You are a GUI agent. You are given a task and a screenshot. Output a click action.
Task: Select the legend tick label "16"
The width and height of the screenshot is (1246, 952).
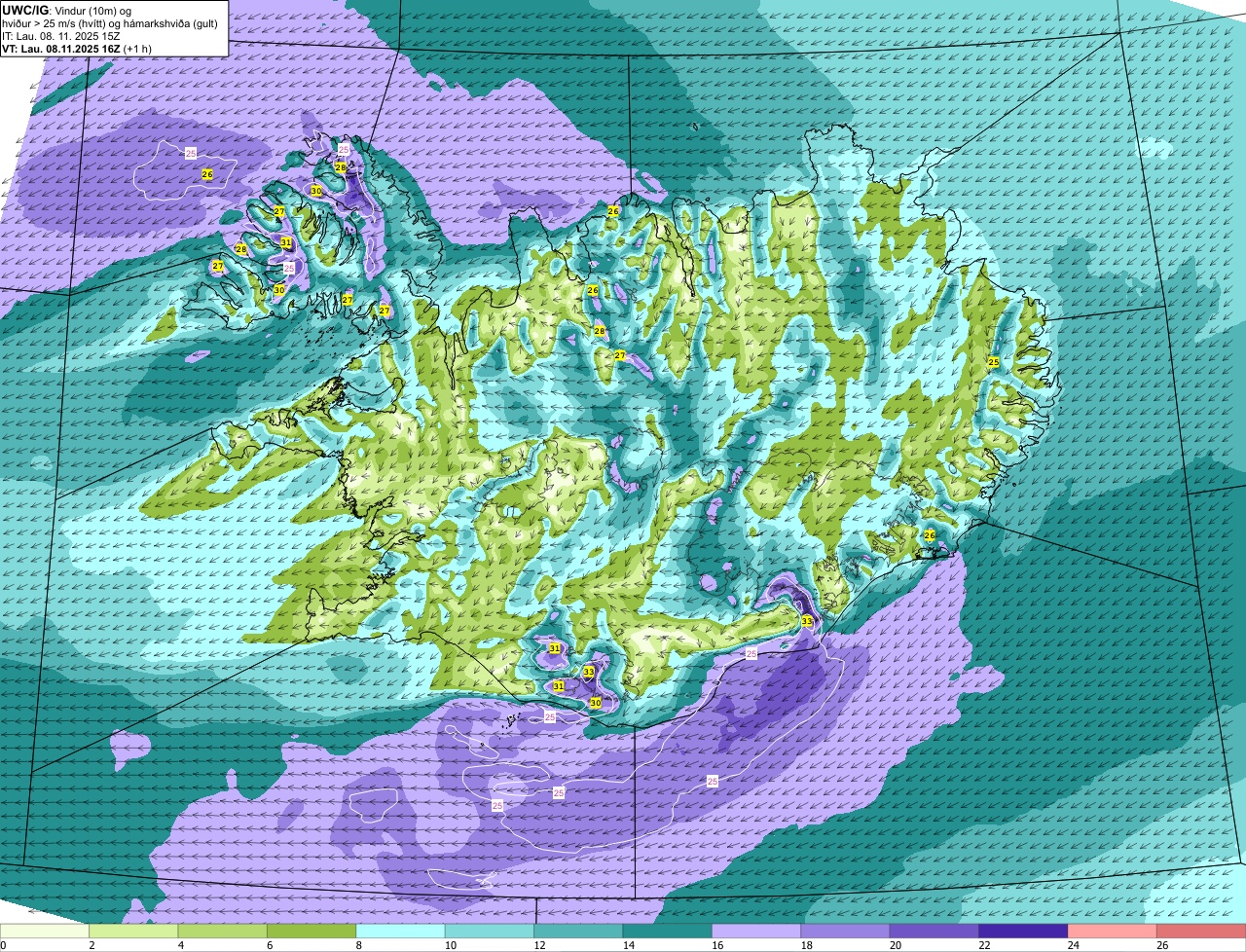(716, 945)
